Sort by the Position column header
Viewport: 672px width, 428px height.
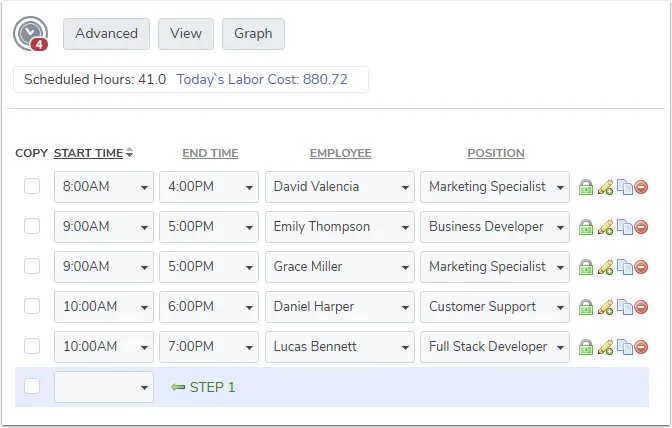click(496, 153)
